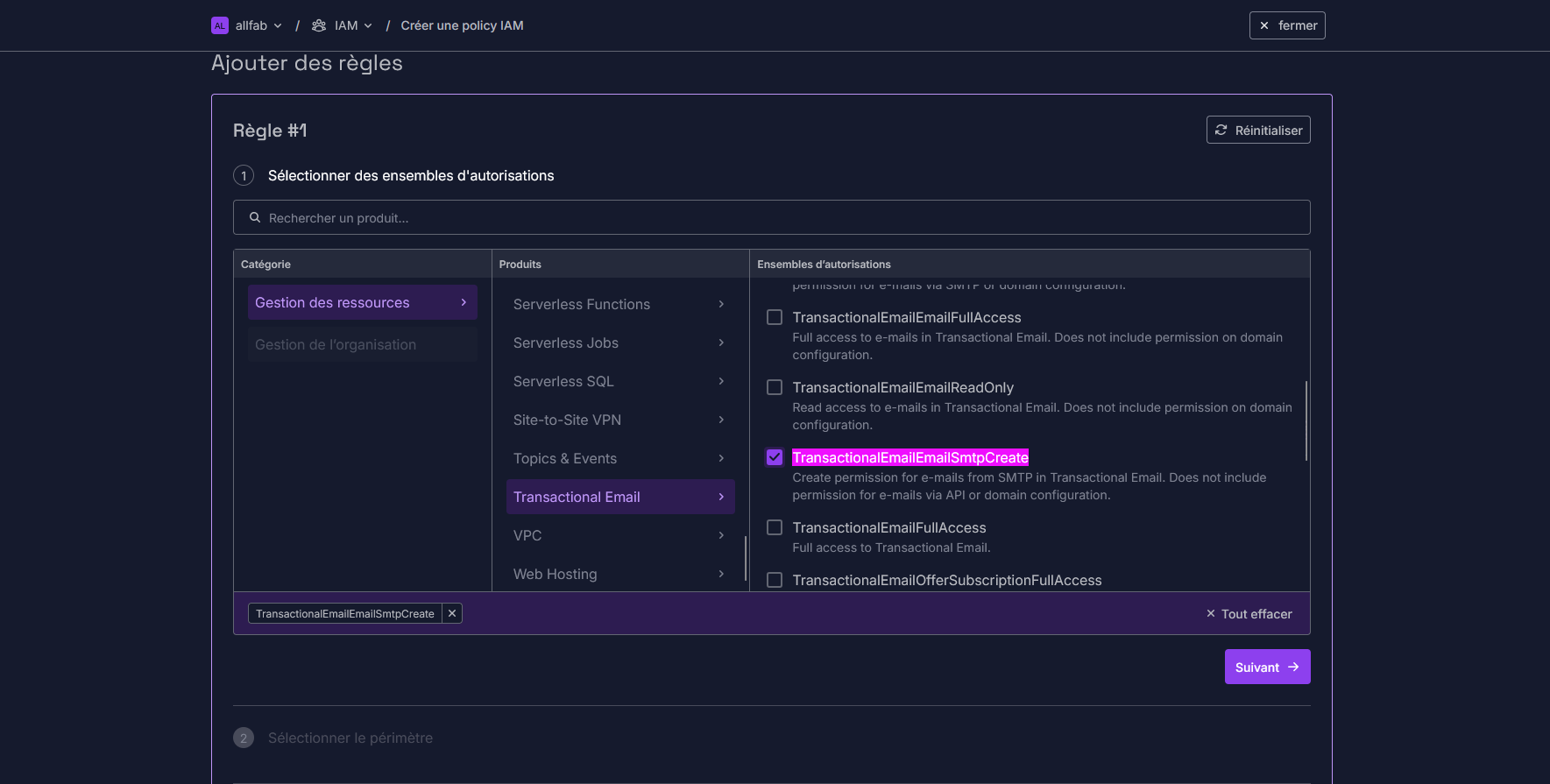Select Gestion de l'organisation category
This screenshot has height=784, width=1550.
[x=363, y=344]
